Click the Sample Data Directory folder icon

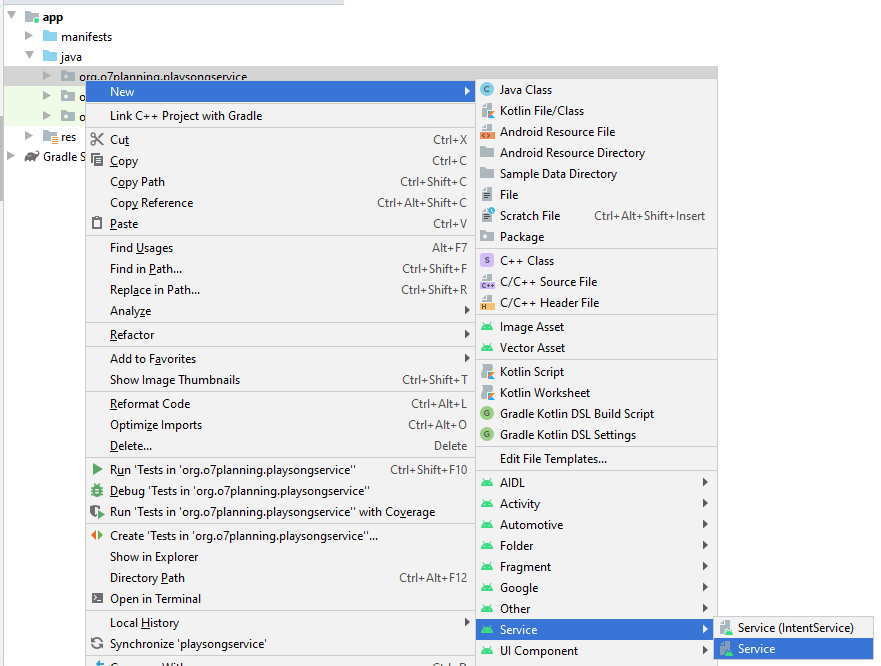tap(487, 174)
